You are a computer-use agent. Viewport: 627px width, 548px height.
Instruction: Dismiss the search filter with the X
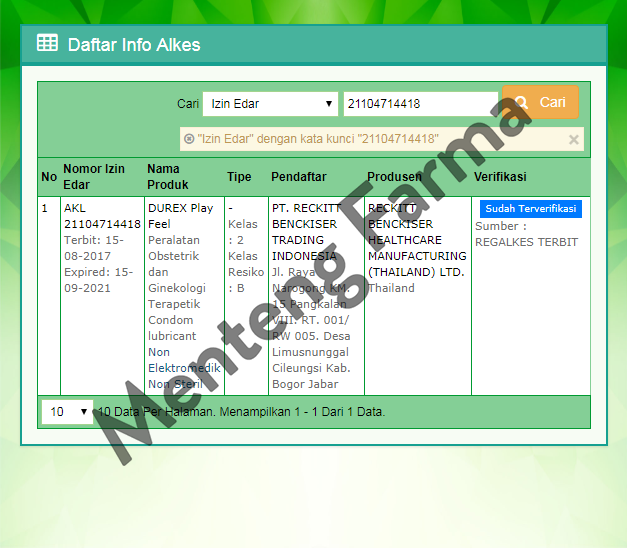[x=574, y=140]
